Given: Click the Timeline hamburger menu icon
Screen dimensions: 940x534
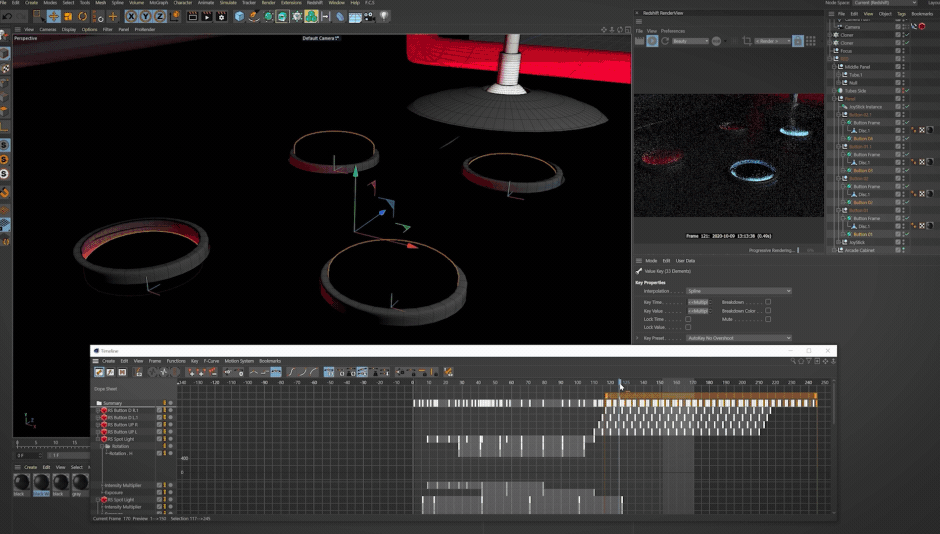Looking at the screenshot, I should (x=95, y=361).
